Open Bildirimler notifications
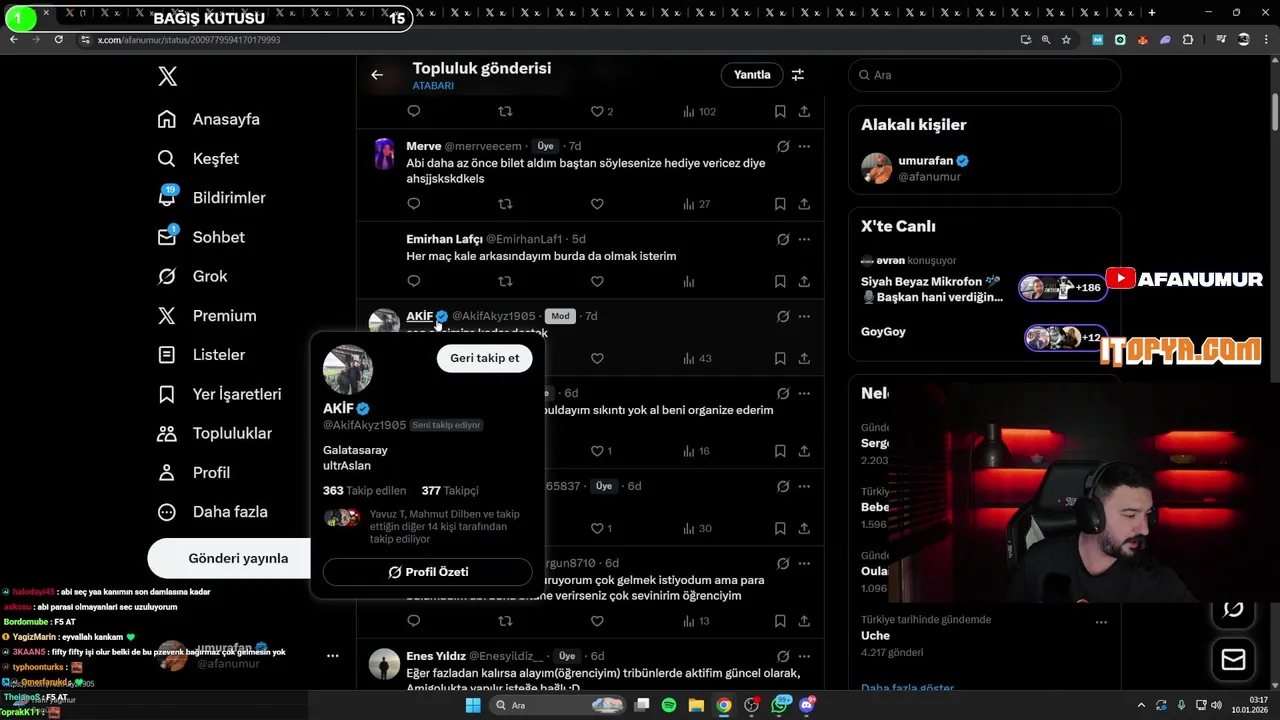 (x=211, y=197)
